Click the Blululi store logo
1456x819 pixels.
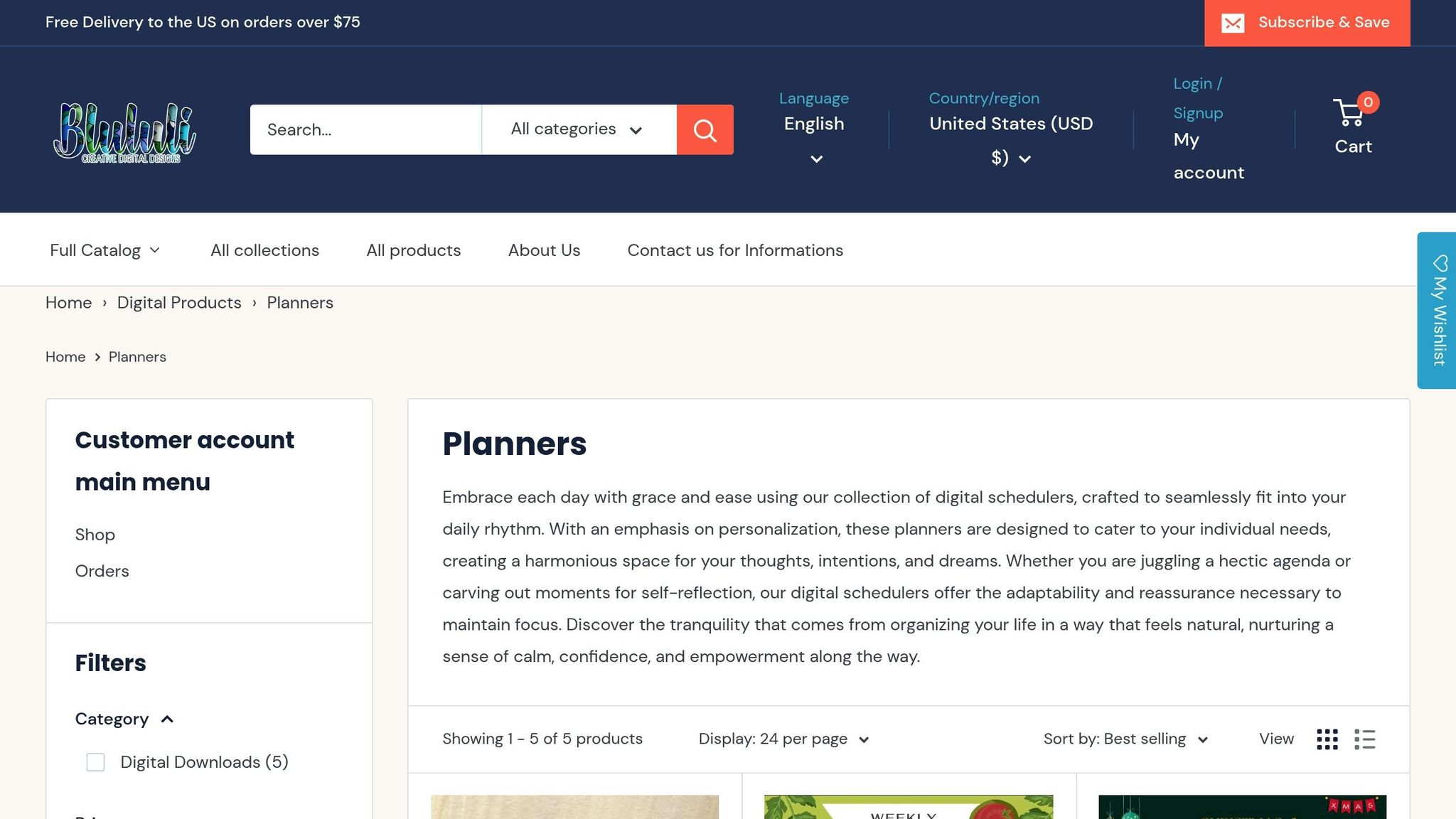[x=124, y=131]
